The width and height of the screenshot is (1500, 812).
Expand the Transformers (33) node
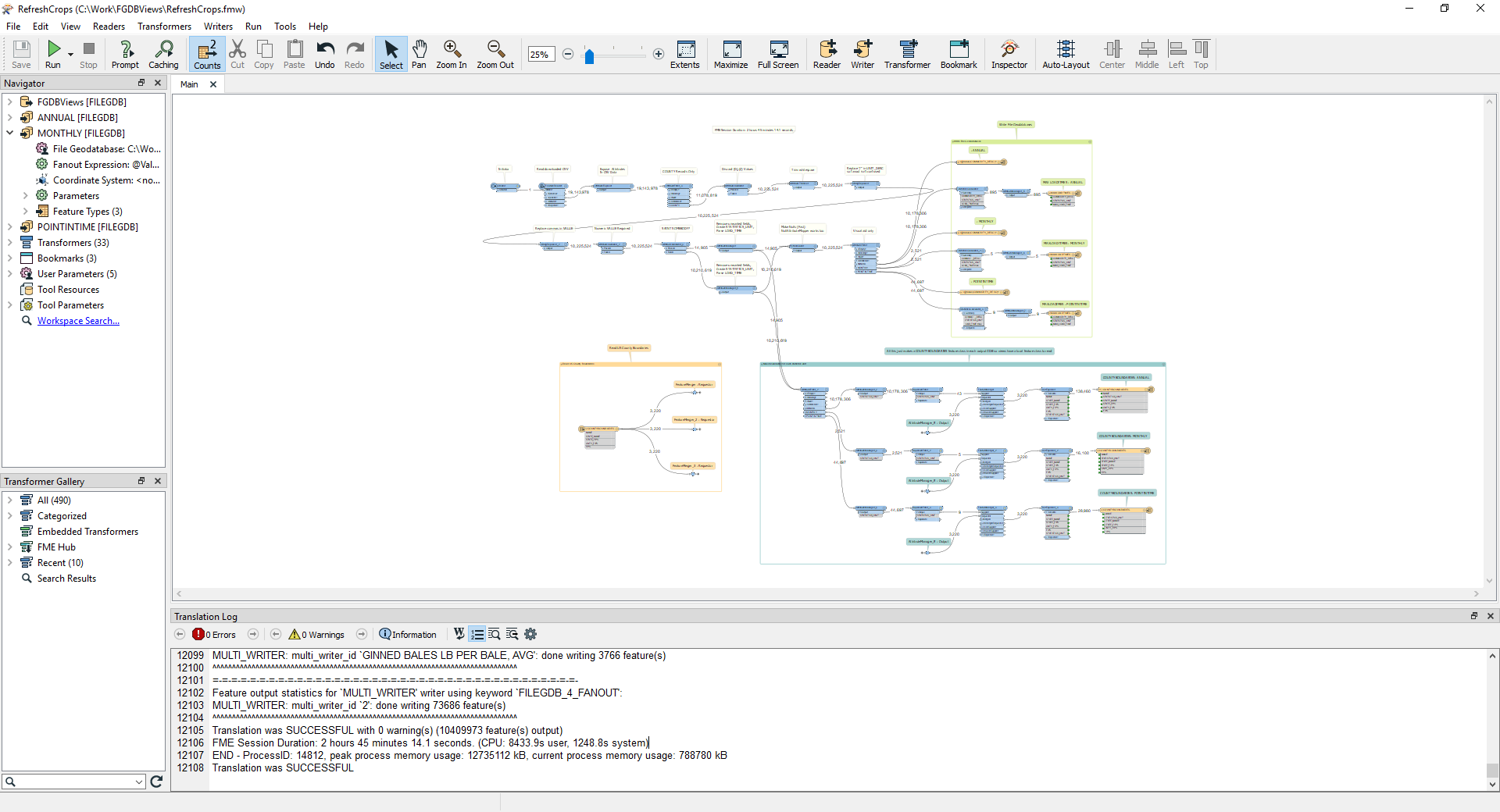coord(10,243)
